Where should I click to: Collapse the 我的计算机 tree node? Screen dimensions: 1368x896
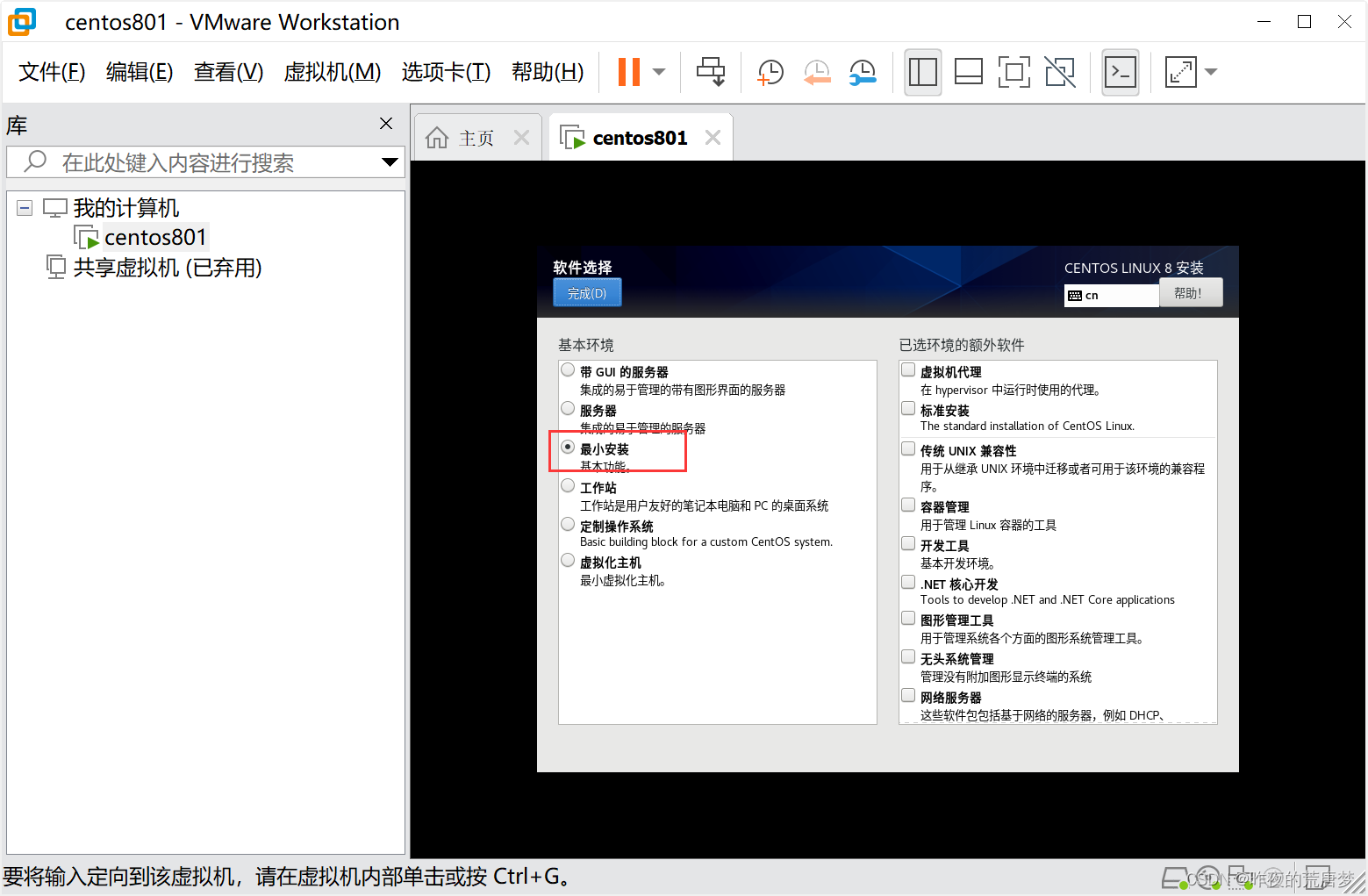pos(25,208)
